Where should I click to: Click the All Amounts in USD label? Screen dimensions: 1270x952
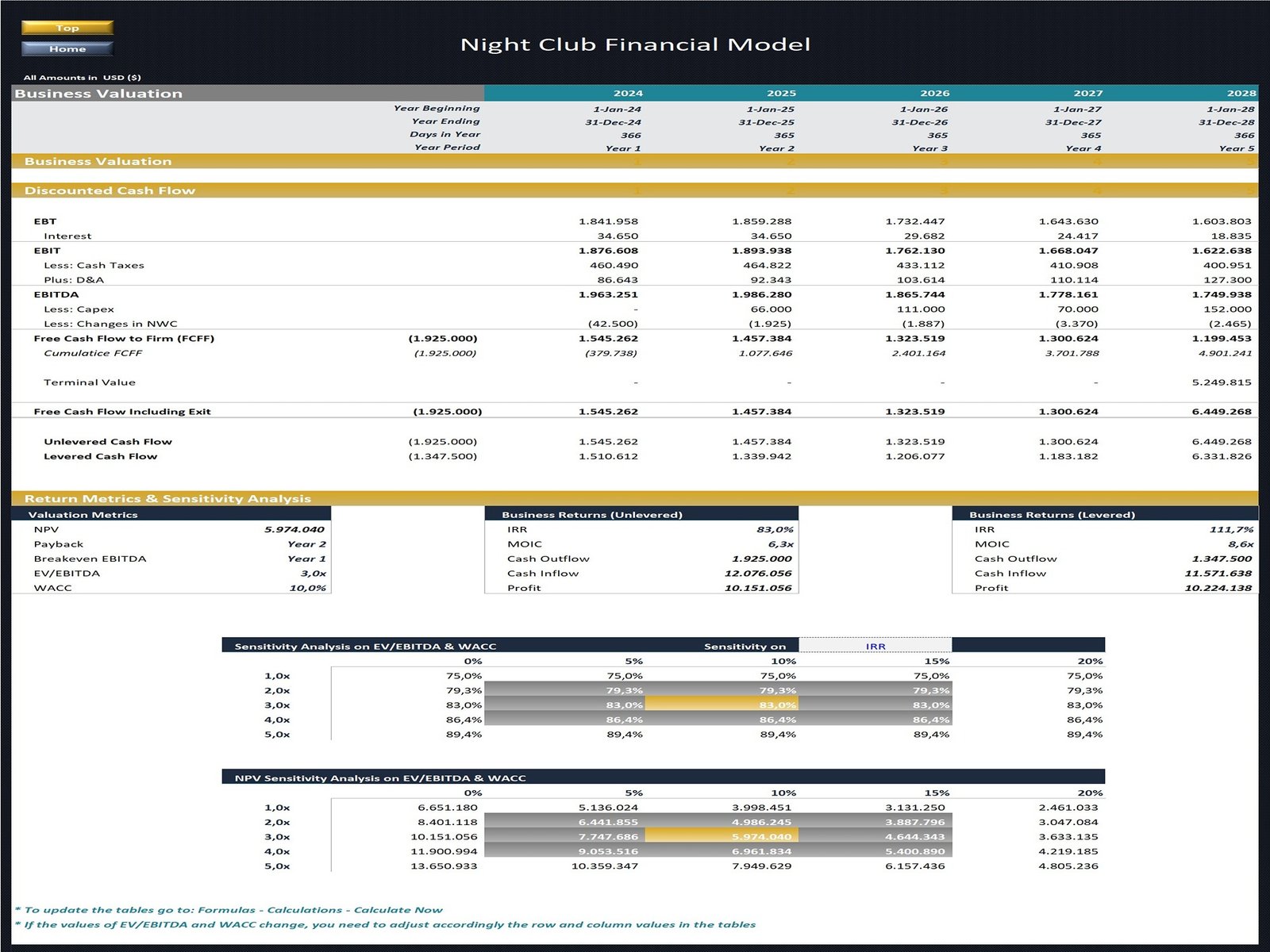[83, 76]
